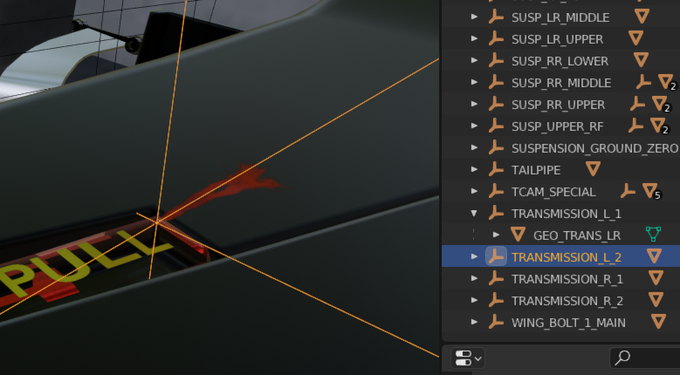
Task: Click the empty icon of SUSP_RR_MIDDLE
Action: tap(496, 82)
